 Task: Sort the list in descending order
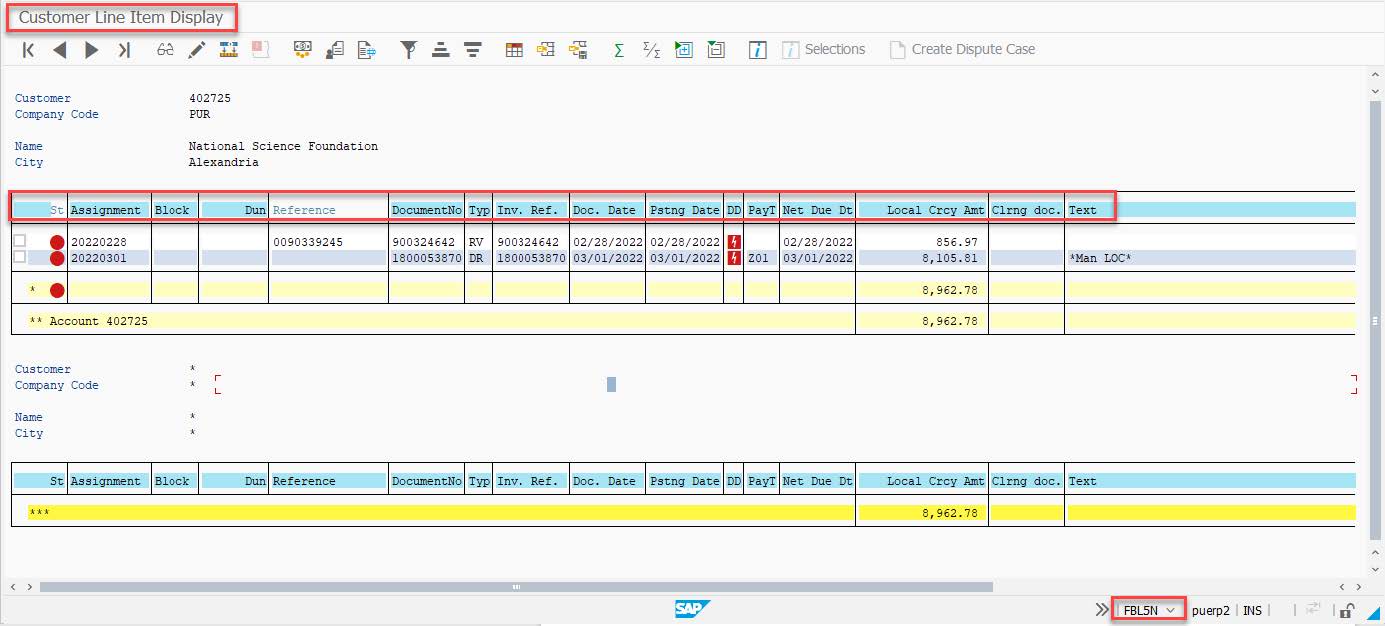(473, 49)
